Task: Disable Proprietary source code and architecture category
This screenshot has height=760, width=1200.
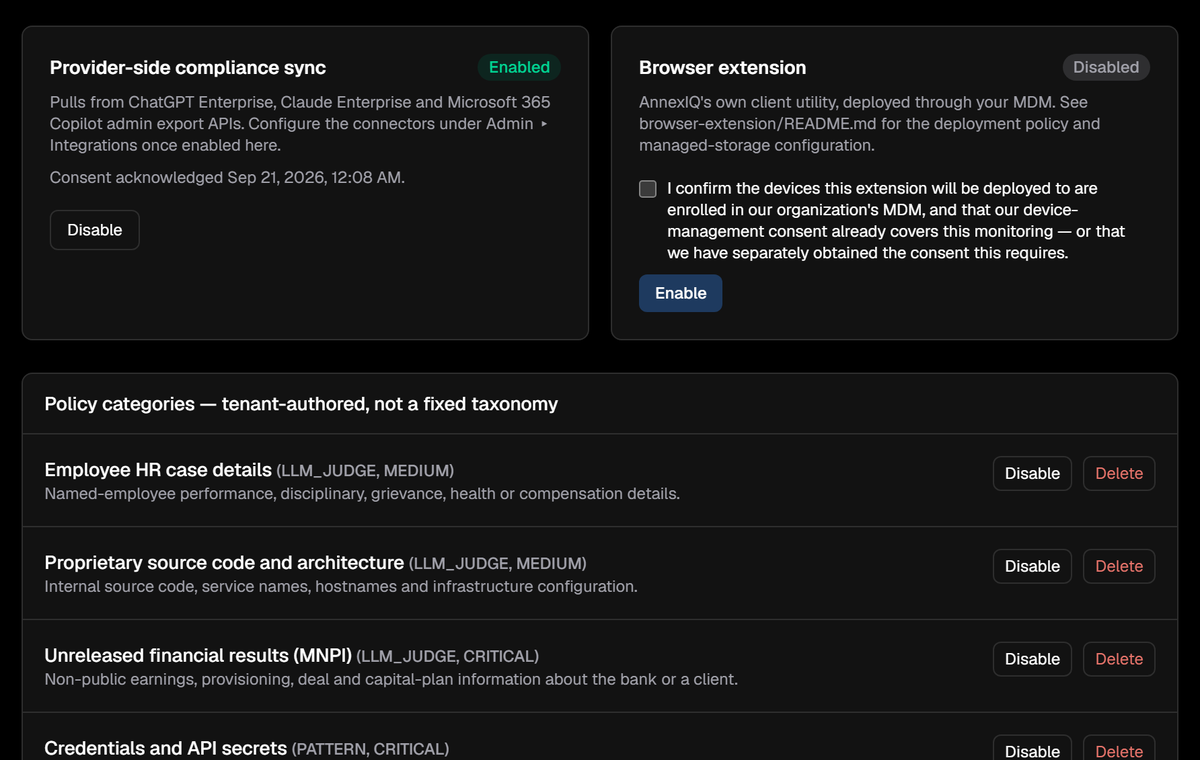Action: point(1032,566)
